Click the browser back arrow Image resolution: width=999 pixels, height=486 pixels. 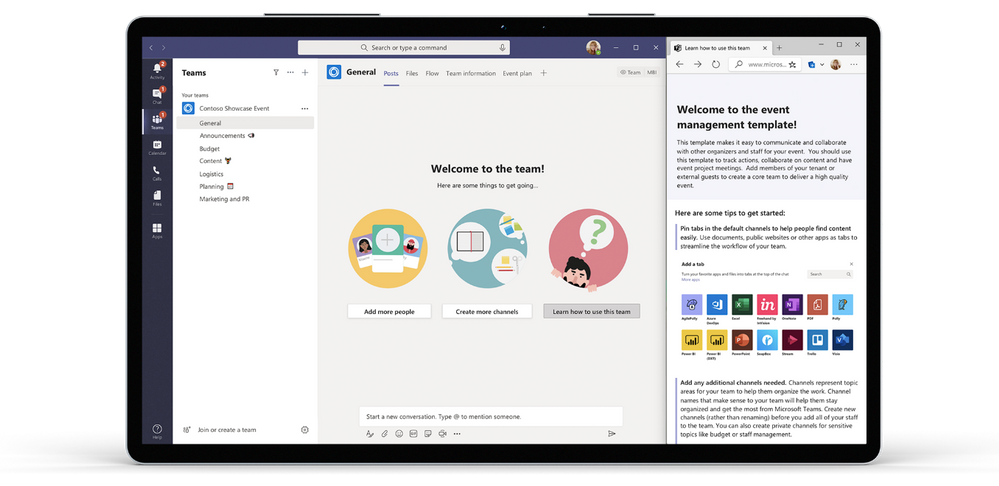point(679,64)
